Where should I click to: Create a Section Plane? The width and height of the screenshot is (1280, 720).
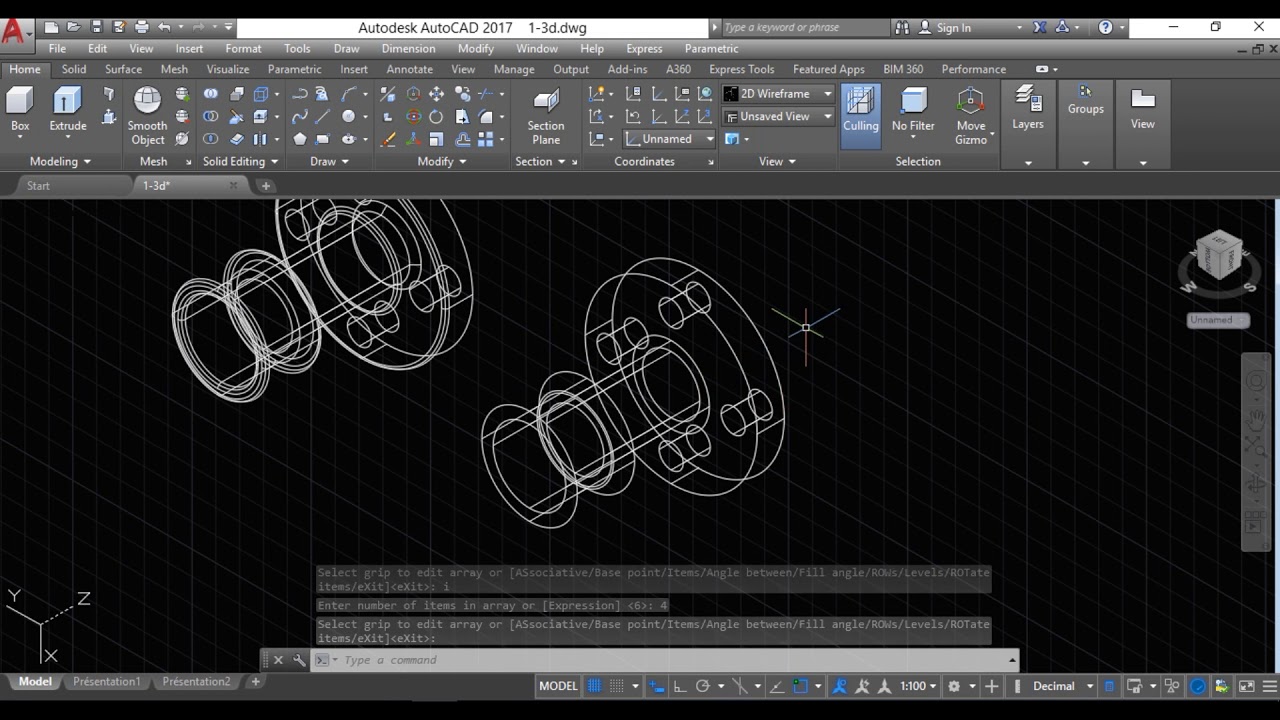tap(546, 115)
